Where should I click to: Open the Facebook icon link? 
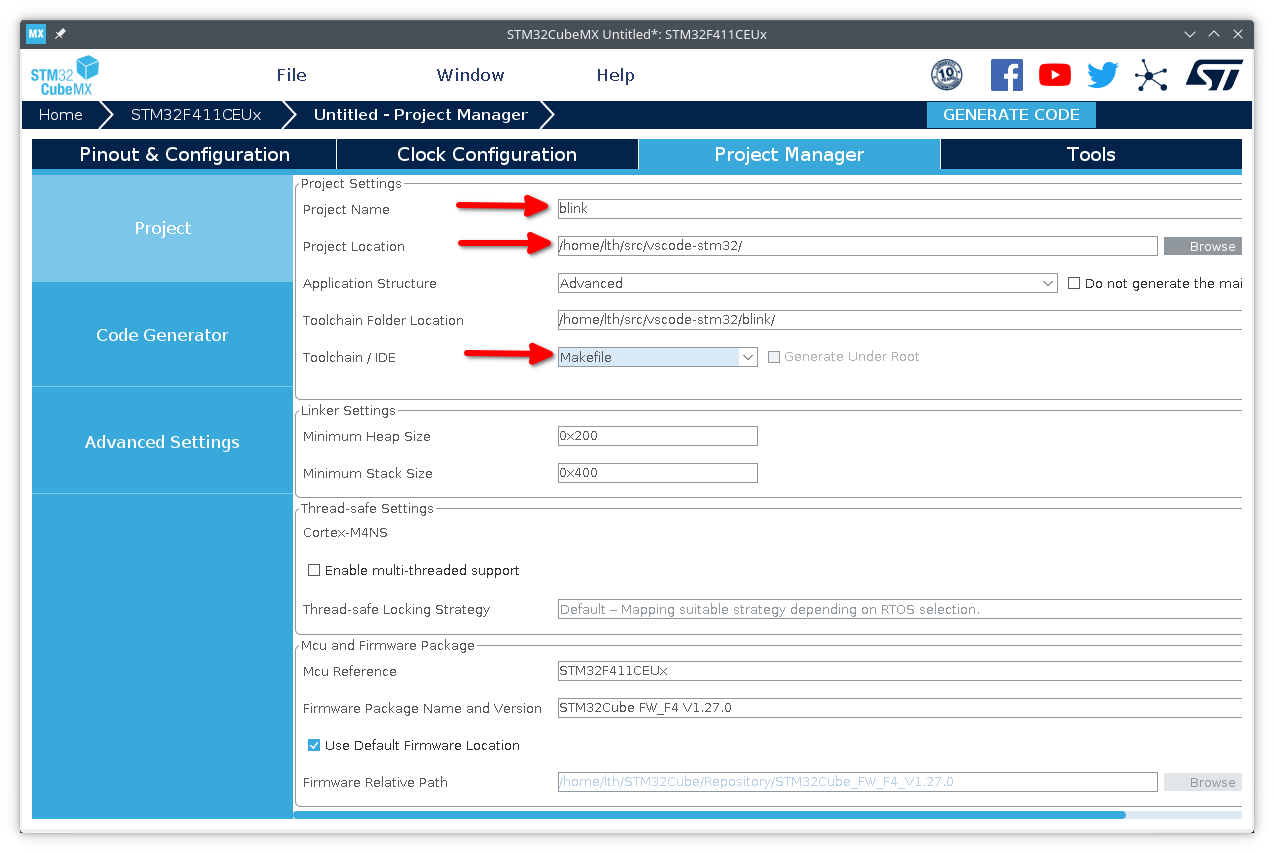click(1006, 75)
